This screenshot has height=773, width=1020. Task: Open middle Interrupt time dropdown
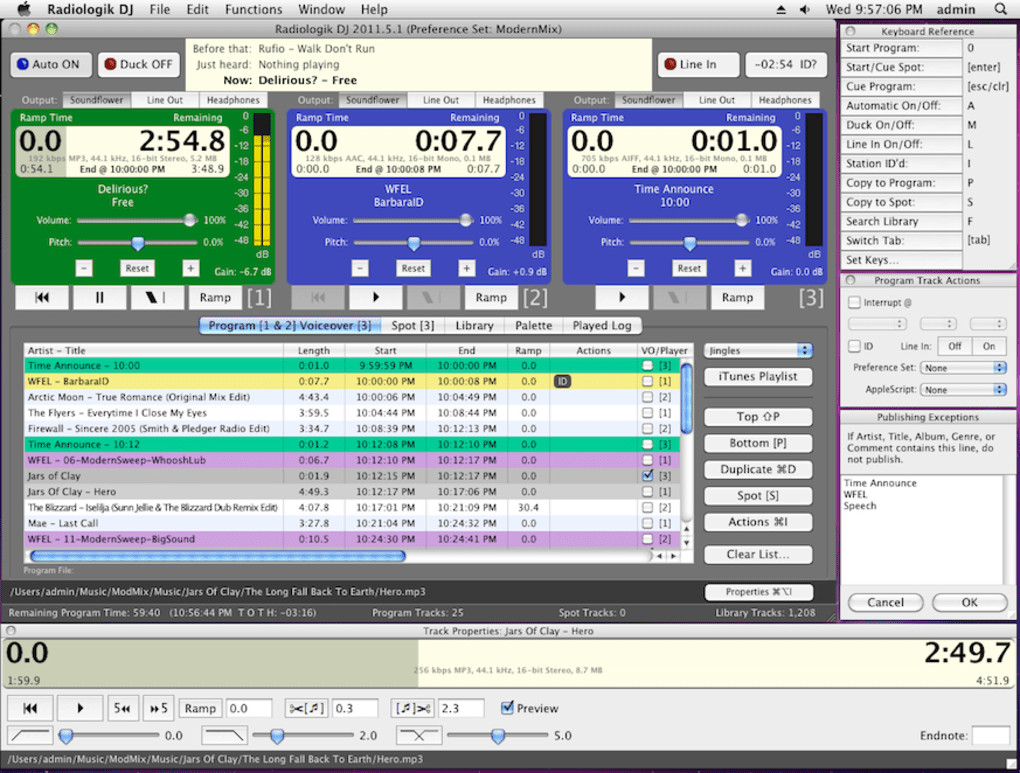pyautogui.click(x=937, y=323)
